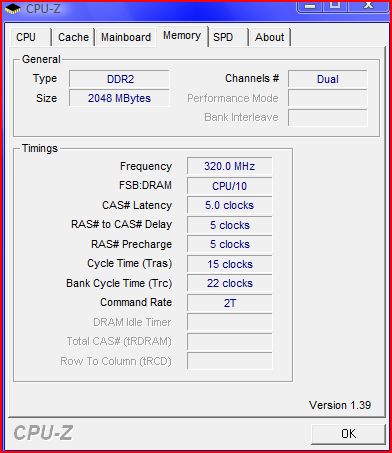Click the CPU-Z chip icon in title bar
The image size is (392, 453).
(13, 9)
